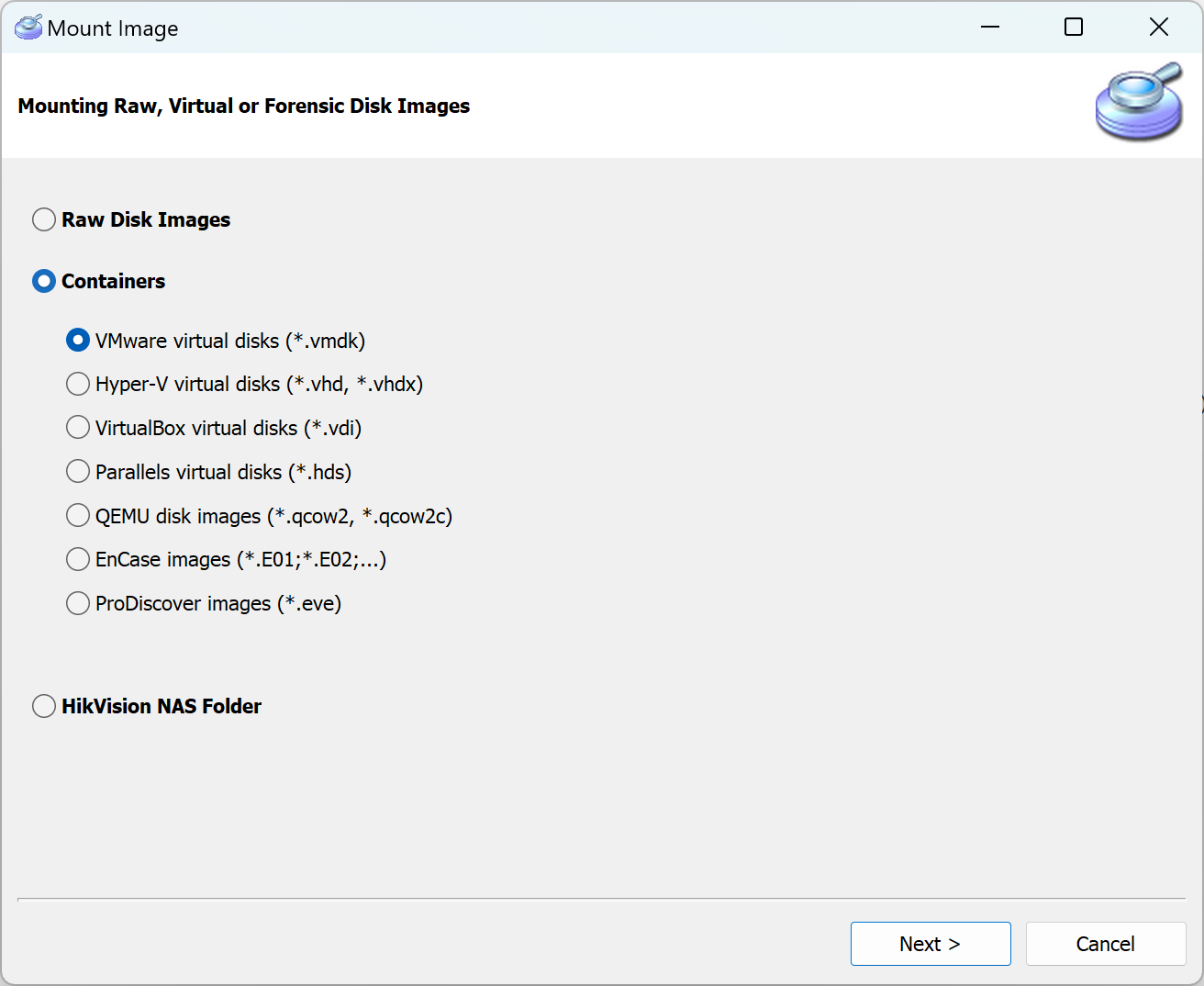Minimize the Mount Image window
Viewport: 1204px width, 986px height.
[989, 27]
